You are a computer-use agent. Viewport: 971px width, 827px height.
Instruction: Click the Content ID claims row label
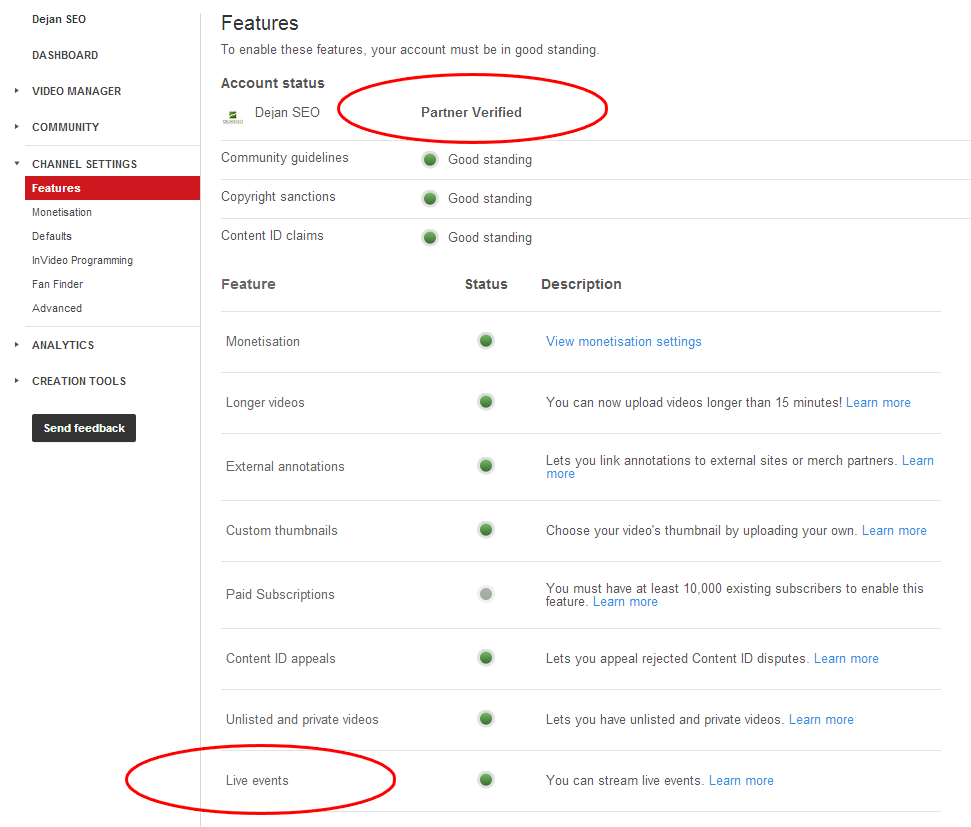[x=272, y=235]
